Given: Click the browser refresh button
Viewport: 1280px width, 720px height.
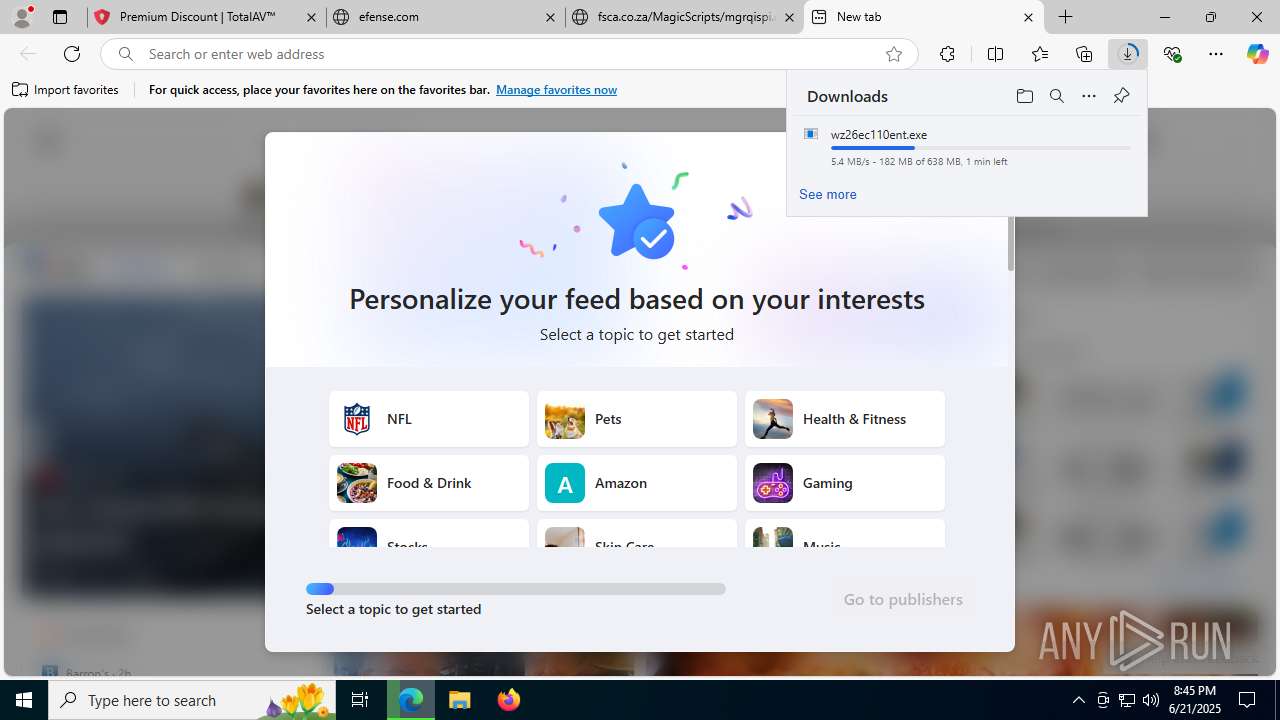Looking at the screenshot, I should pos(72,54).
